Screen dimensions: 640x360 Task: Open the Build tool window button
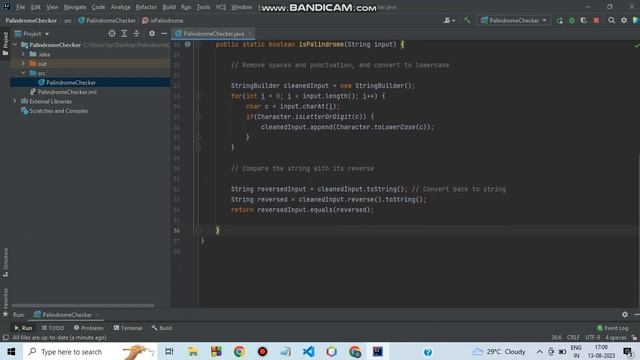tap(162, 328)
